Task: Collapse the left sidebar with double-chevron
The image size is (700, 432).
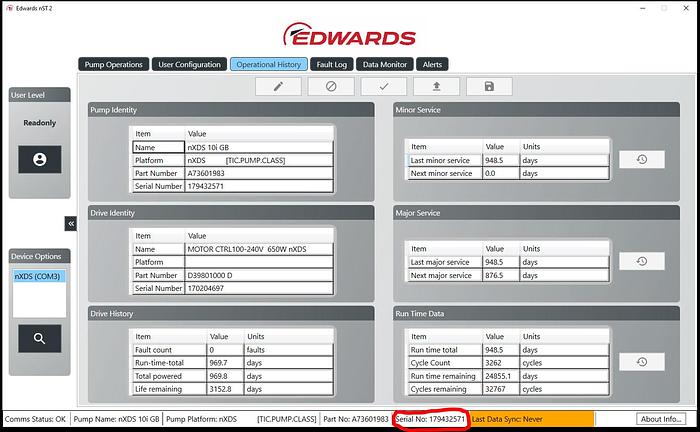Action: (x=71, y=223)
